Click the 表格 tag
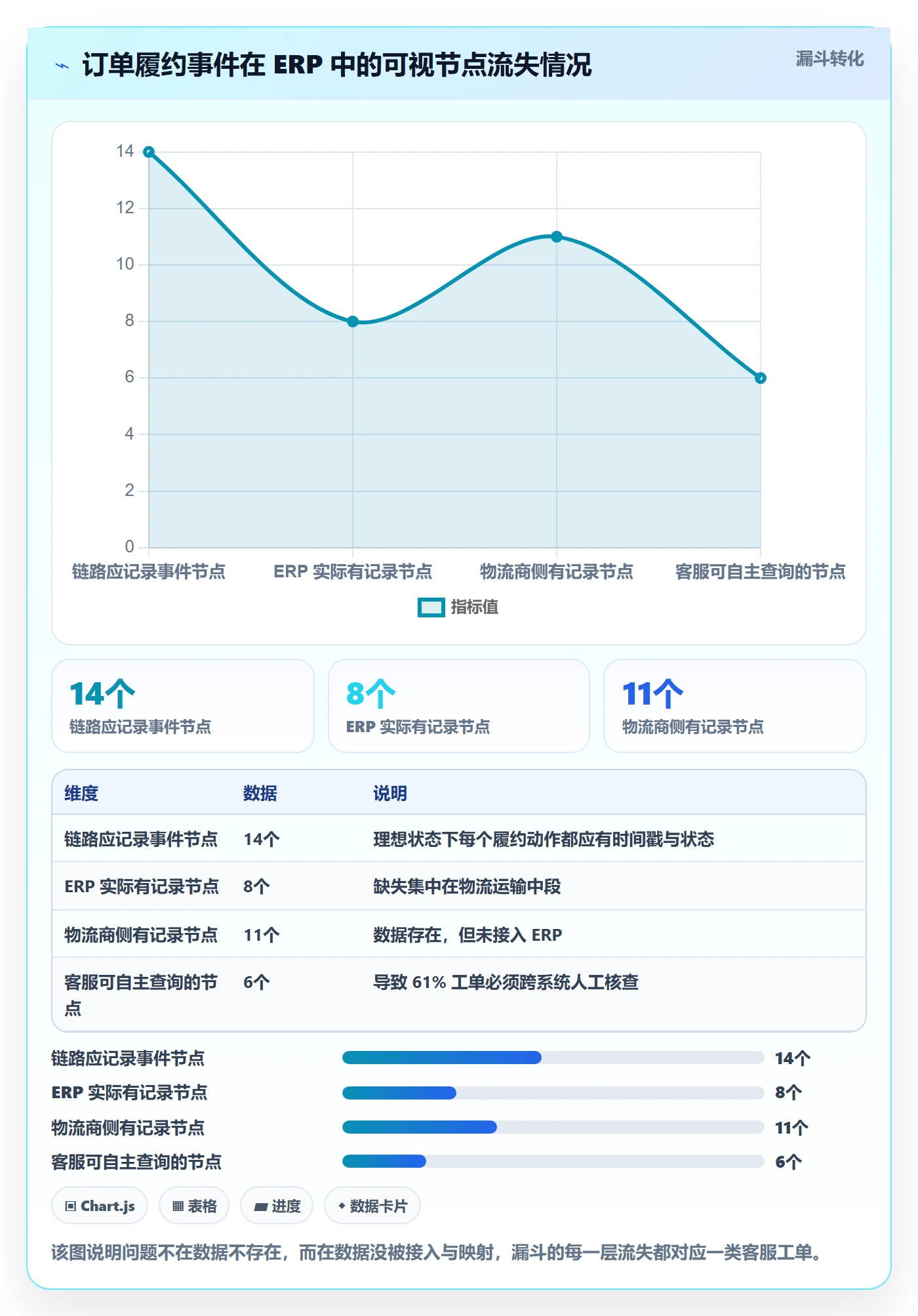 coord(194,1206)
